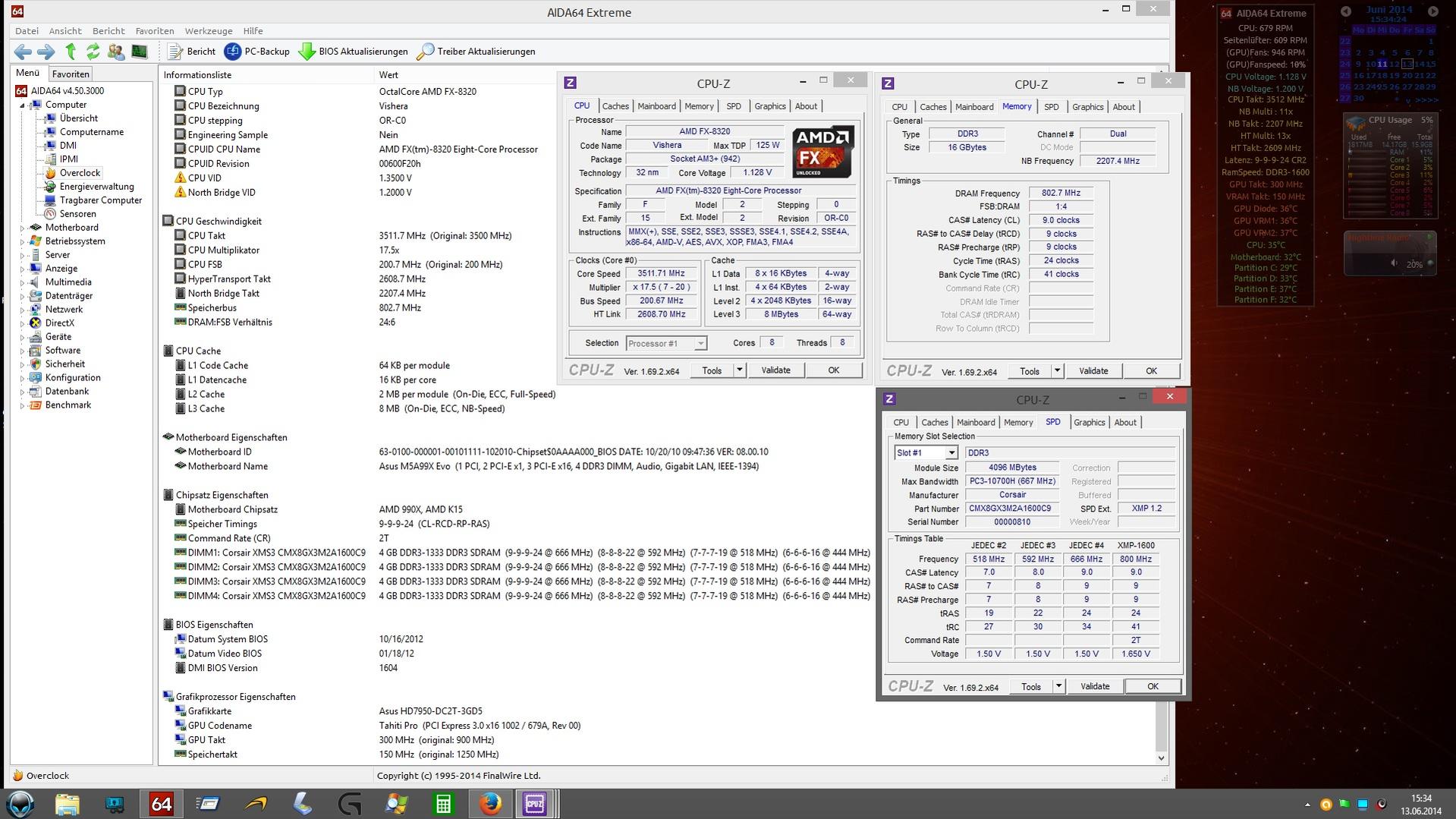Screen dimensions: 1456x819
Task: Click OK in CPU-Z SPD window
Action: click(1153, 686)
